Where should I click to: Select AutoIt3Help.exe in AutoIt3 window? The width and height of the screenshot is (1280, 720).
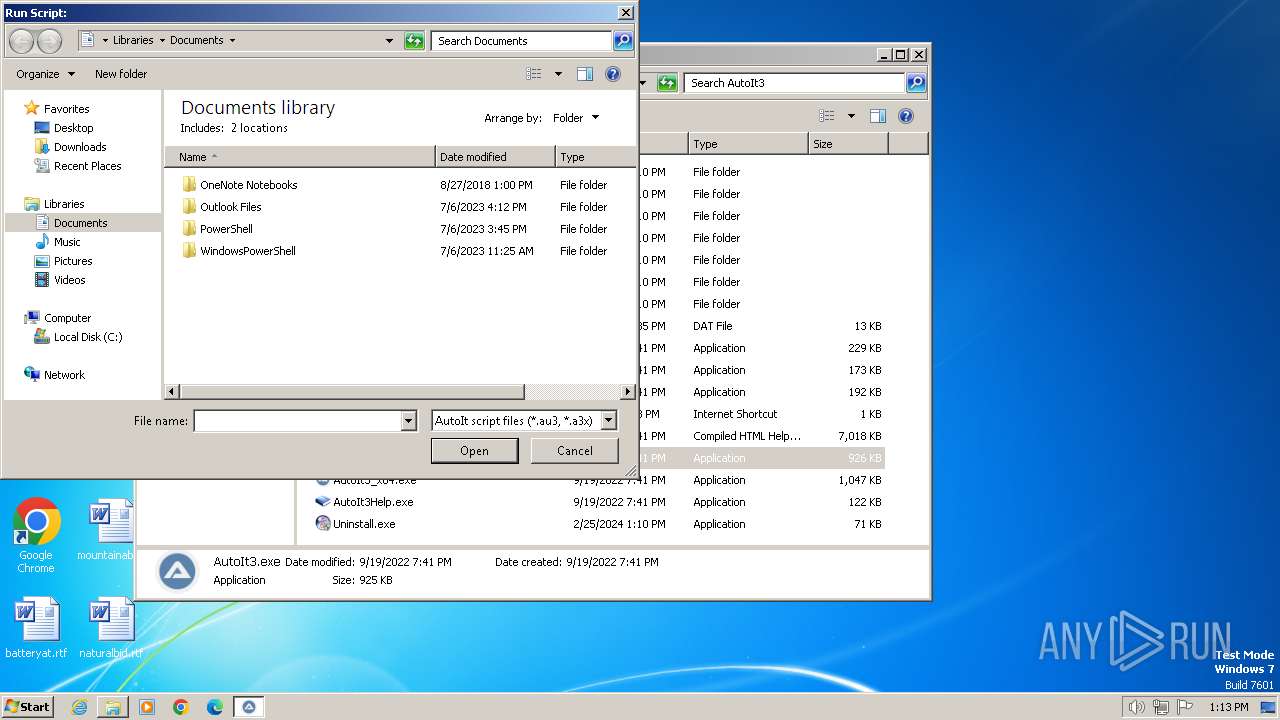click(372, 502)
